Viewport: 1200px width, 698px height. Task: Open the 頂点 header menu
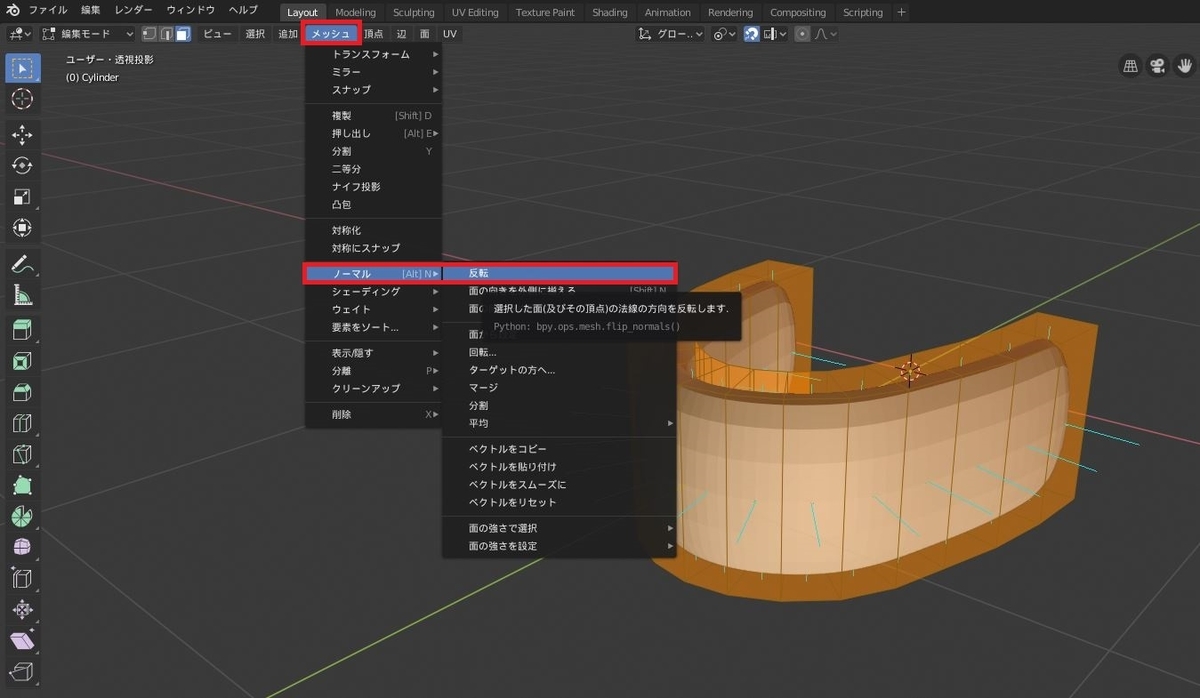pyautogui.click(x=373, y=34)
